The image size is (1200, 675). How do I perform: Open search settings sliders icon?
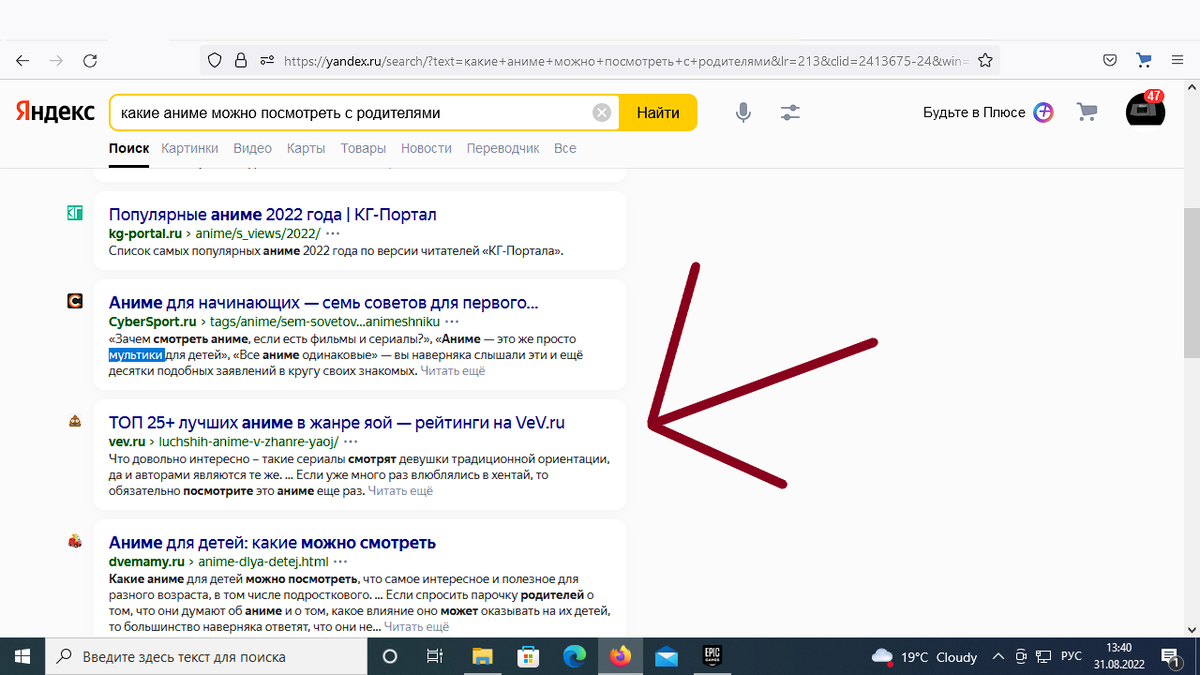point(791,113)
